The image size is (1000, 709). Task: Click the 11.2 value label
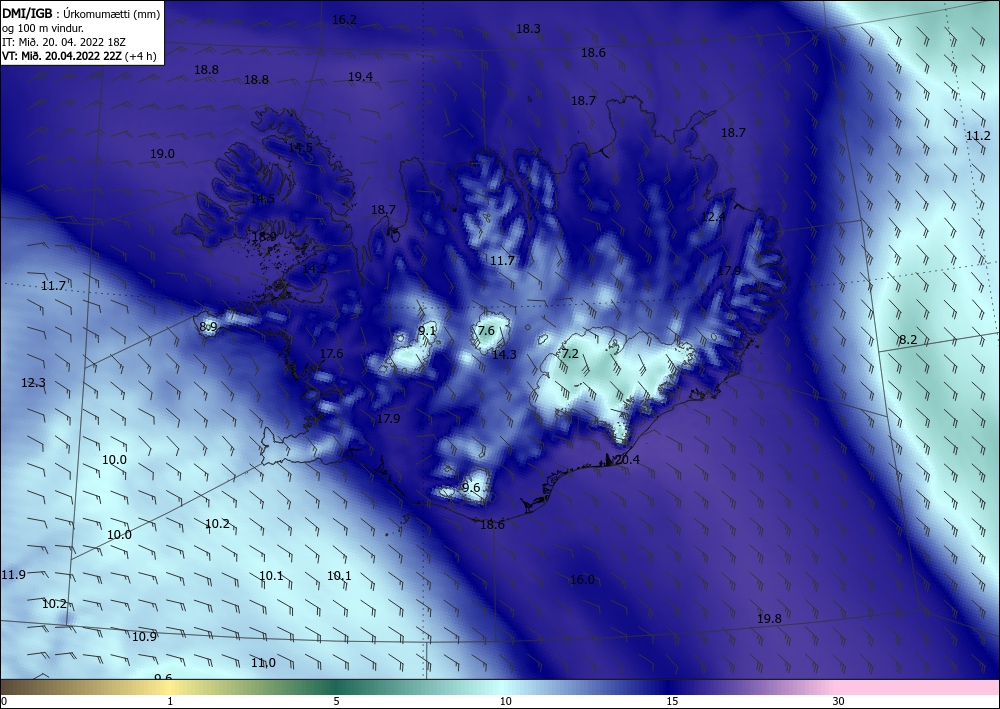978,136
